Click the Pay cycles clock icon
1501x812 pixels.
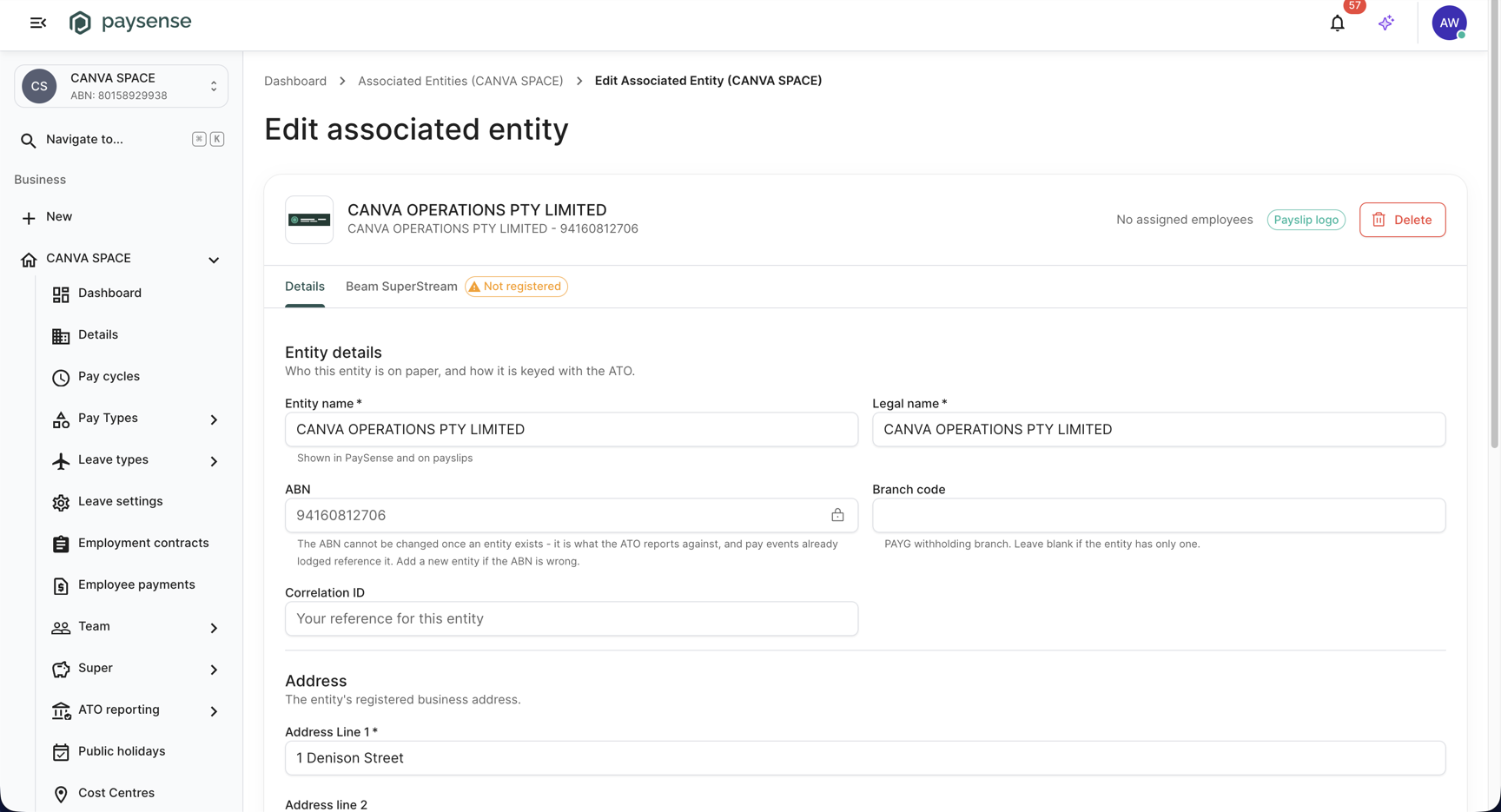pyautogui.click(x=61, y=378)
